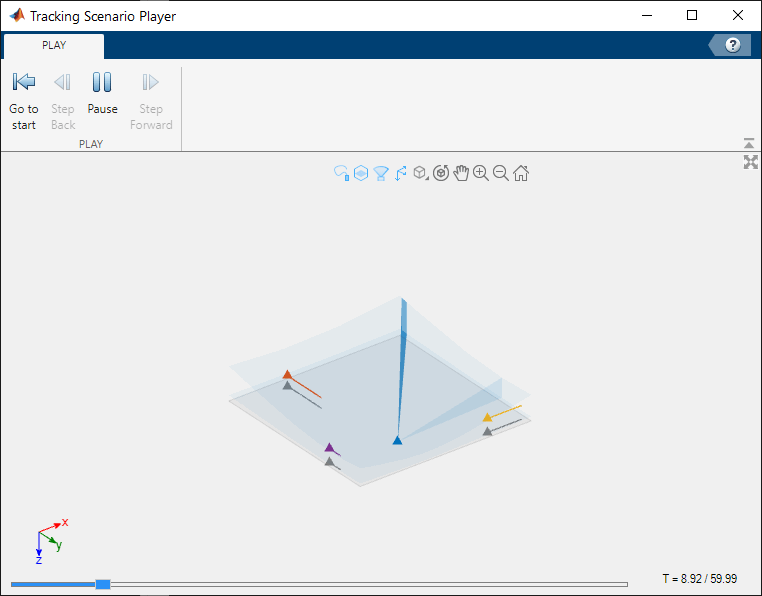Select the Pan hand tool
This screenshot has height=596, width=762.
tap(461, 173)
